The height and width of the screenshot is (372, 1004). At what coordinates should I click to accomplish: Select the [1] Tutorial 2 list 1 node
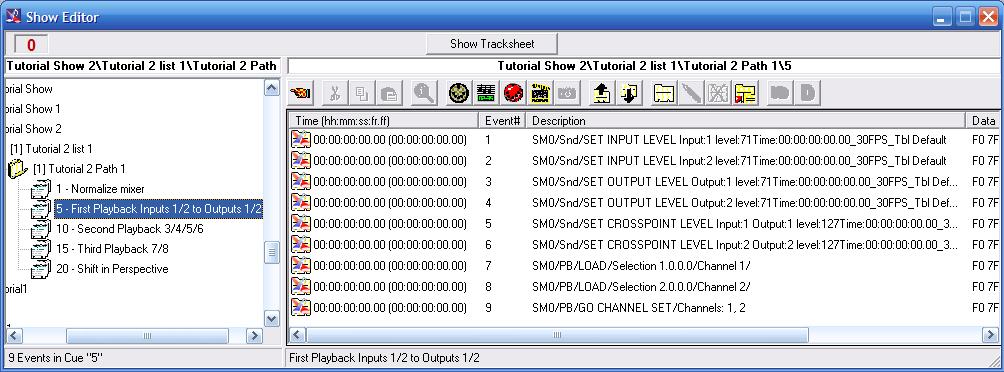point(51,149)
